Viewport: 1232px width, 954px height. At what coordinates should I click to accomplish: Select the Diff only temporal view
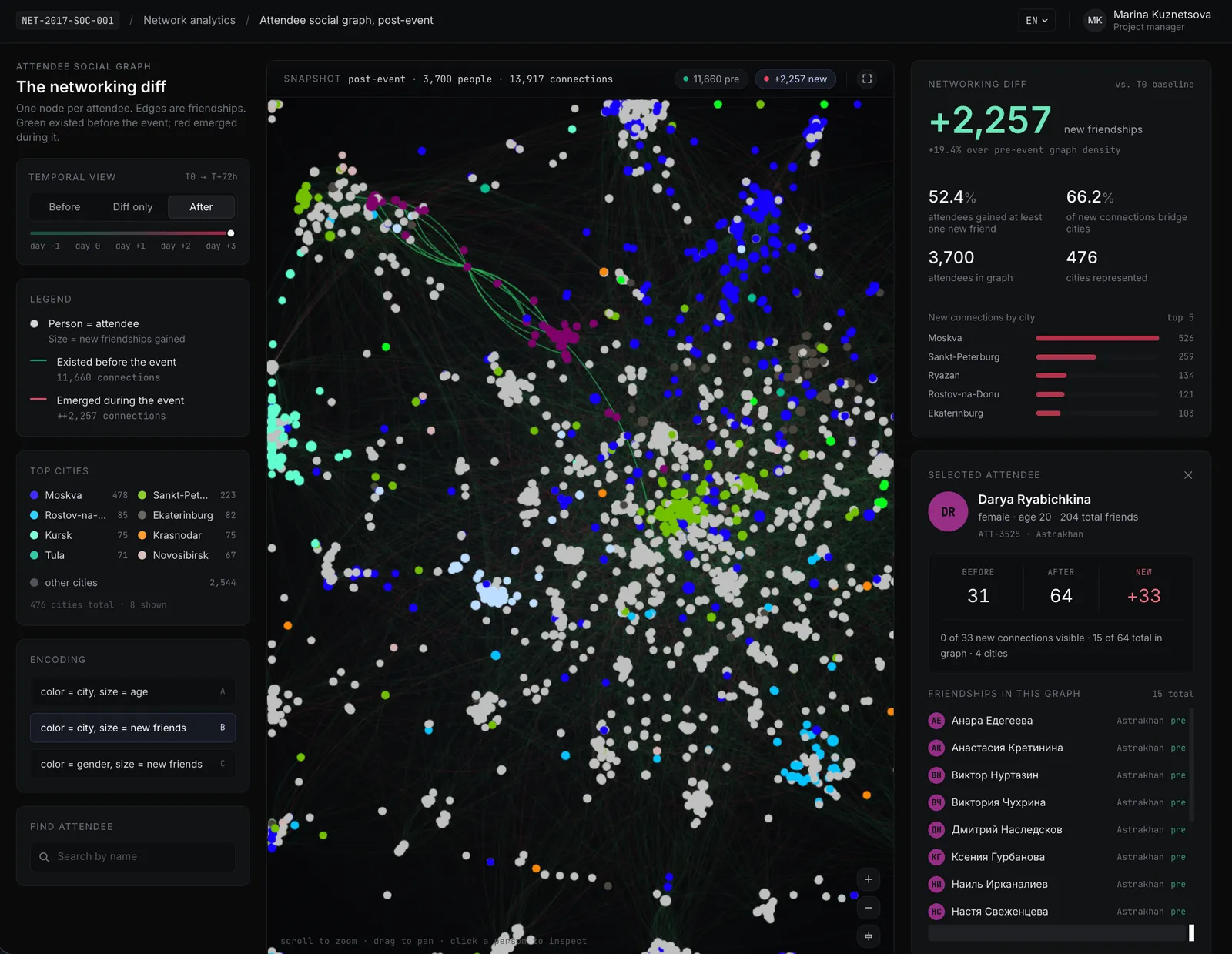132,207
